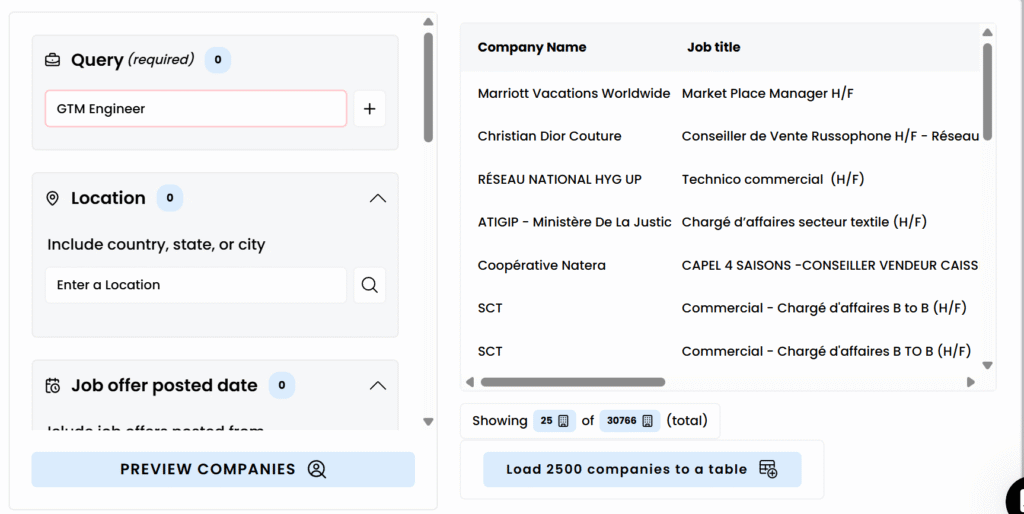Click the map pin icon beside Location
The height and width of the screenshot is (514, 1024).
click(x=53, y=199)
